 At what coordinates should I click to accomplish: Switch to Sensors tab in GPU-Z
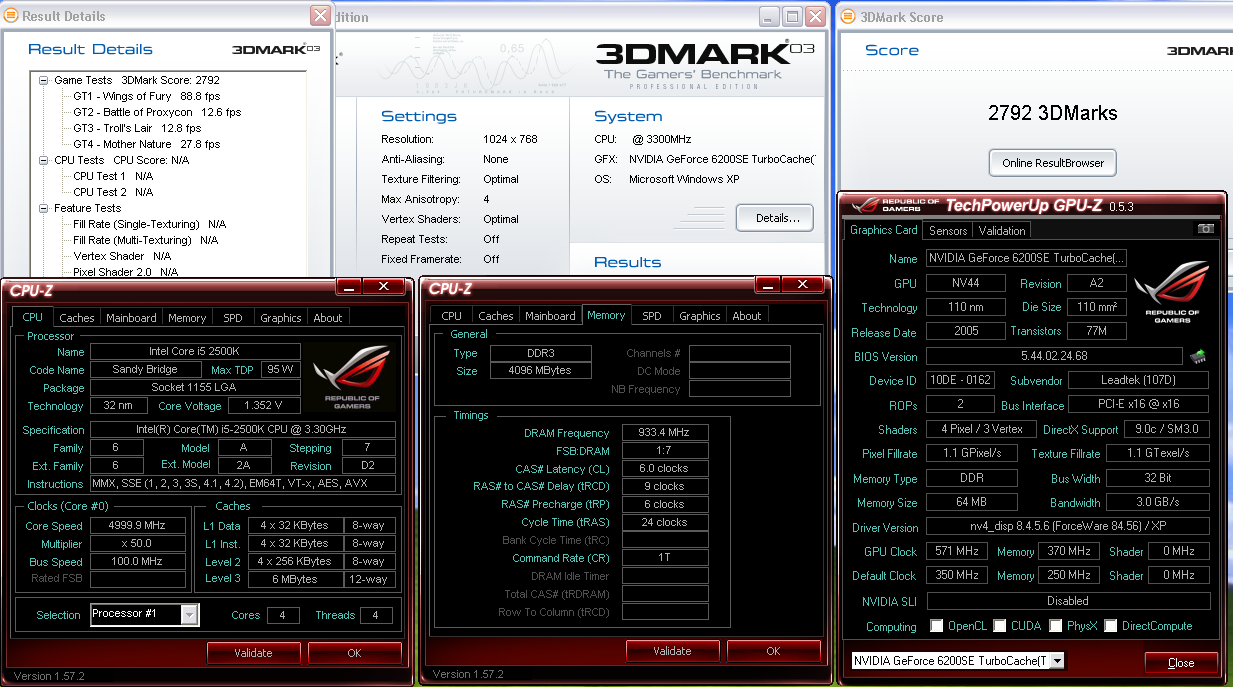coord(948,230)
